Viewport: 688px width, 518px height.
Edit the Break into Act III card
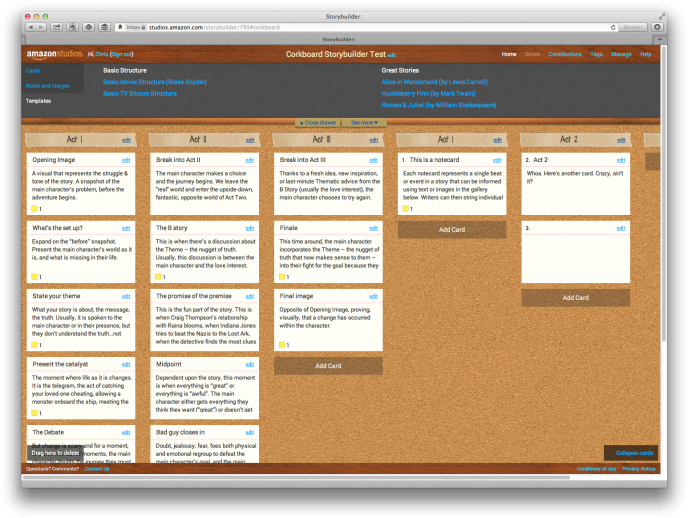[373, 161]
